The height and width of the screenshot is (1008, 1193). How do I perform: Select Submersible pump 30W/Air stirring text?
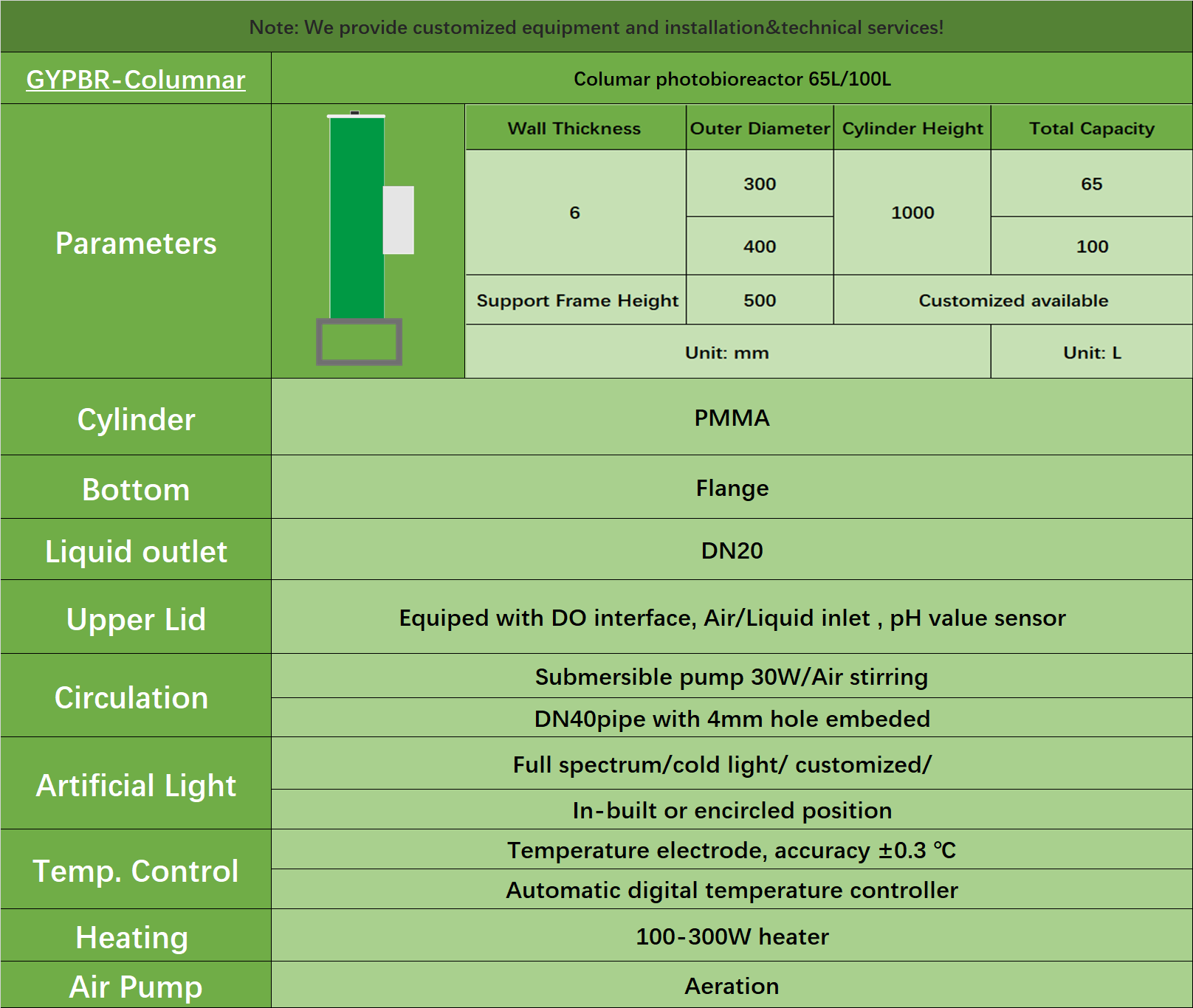[x=732, y=677]
